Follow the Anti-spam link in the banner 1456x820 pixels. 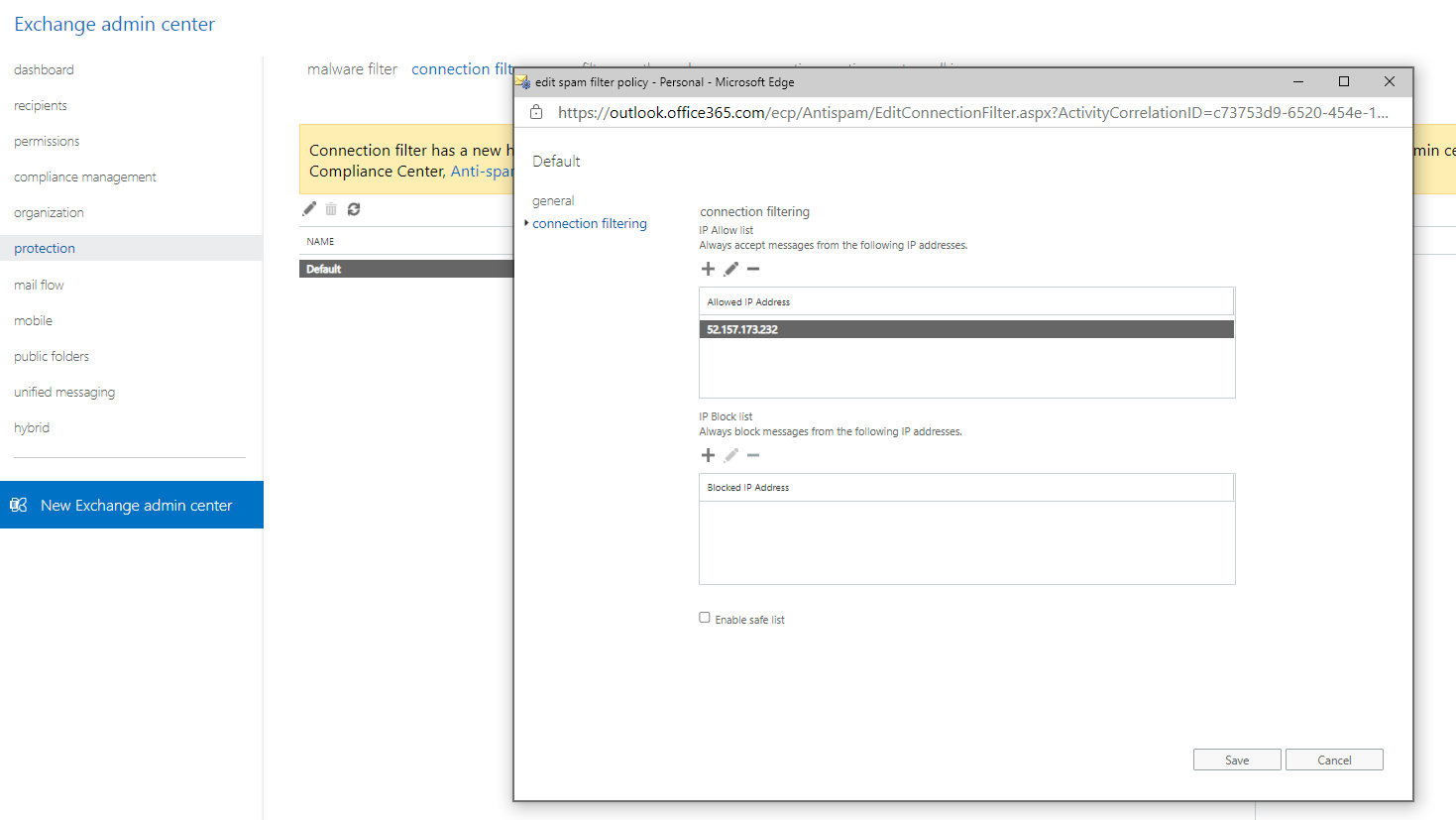point(482,171)
